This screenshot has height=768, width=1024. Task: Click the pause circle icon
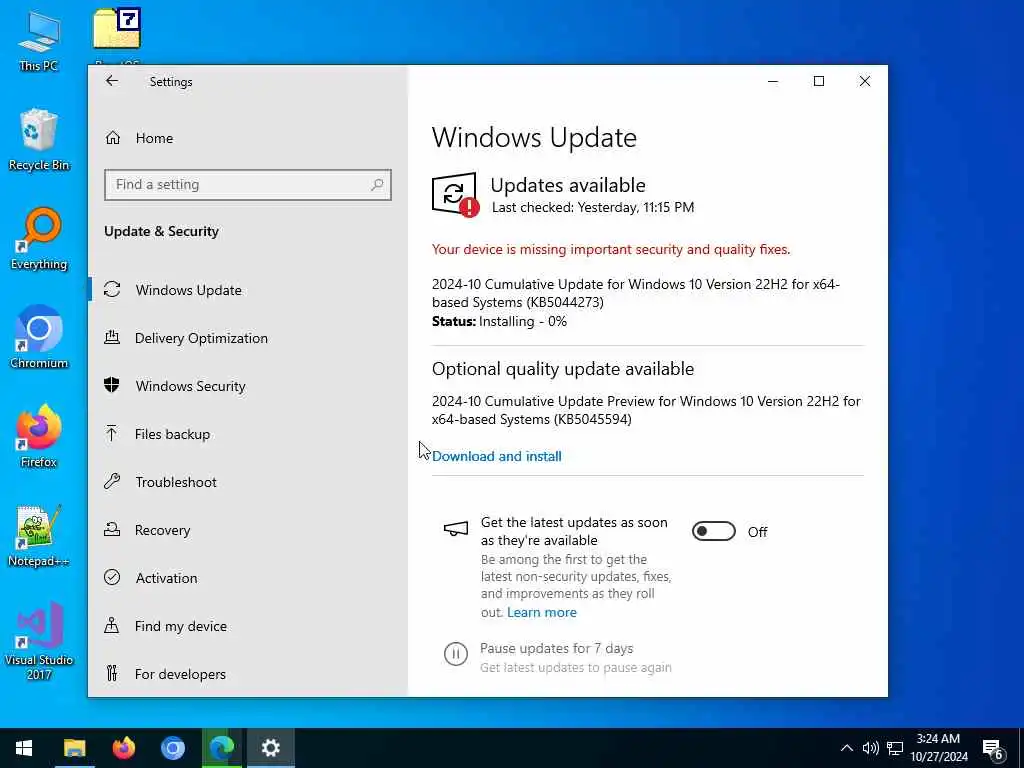455,654
